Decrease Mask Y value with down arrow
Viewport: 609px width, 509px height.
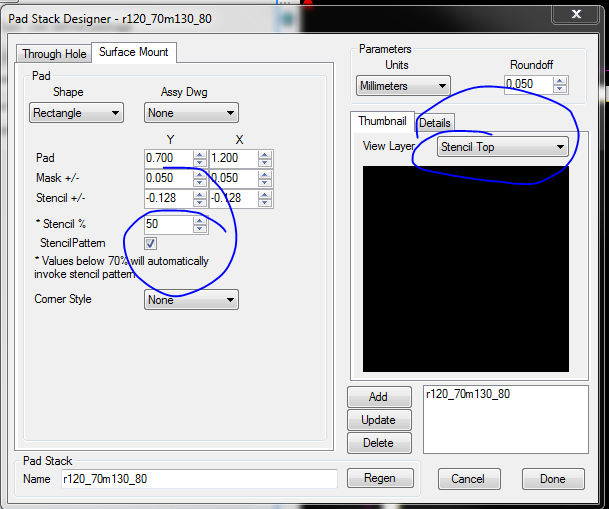click(200, 182)
